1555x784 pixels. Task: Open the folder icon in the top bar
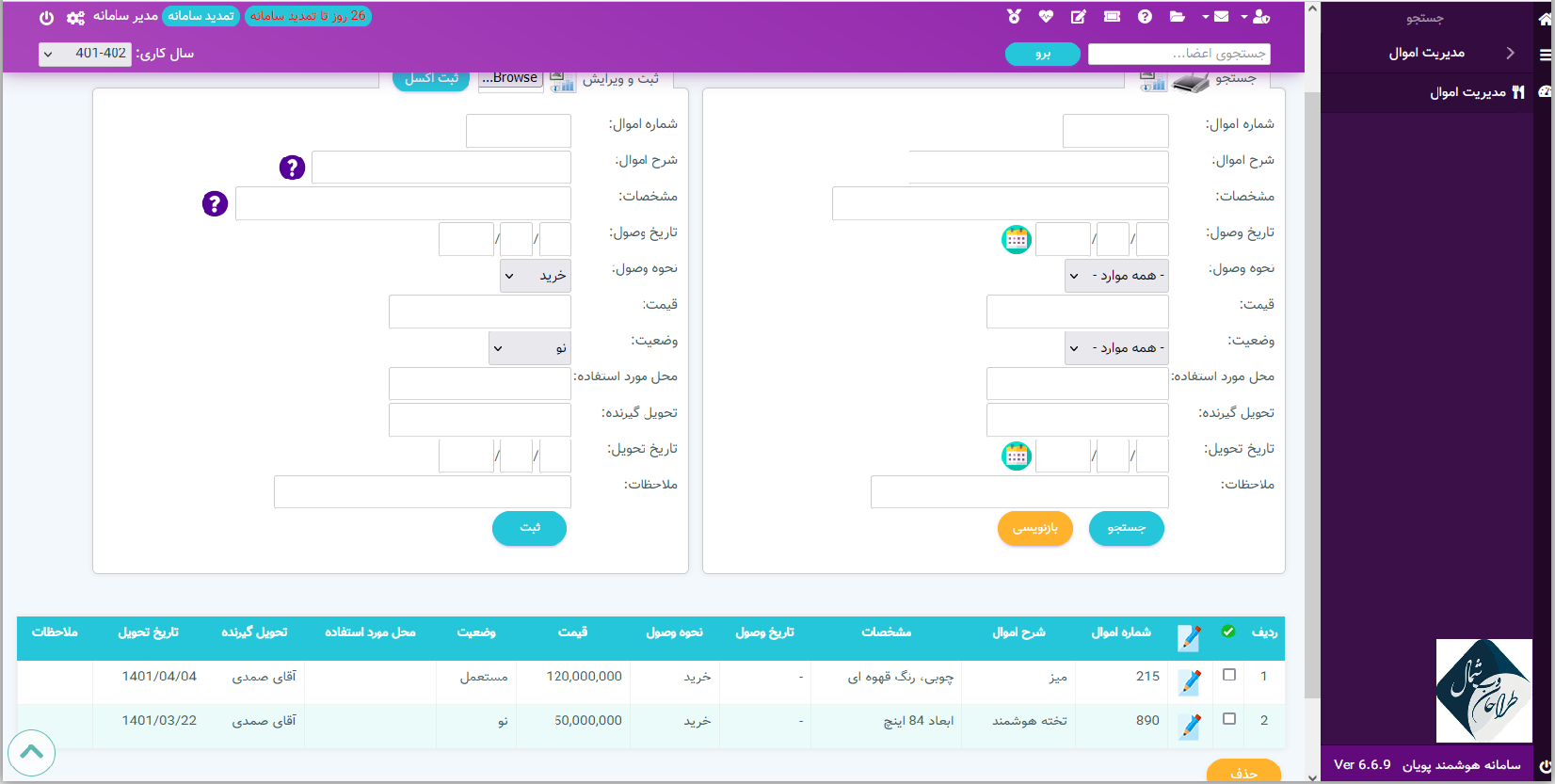pos(1177,17)
